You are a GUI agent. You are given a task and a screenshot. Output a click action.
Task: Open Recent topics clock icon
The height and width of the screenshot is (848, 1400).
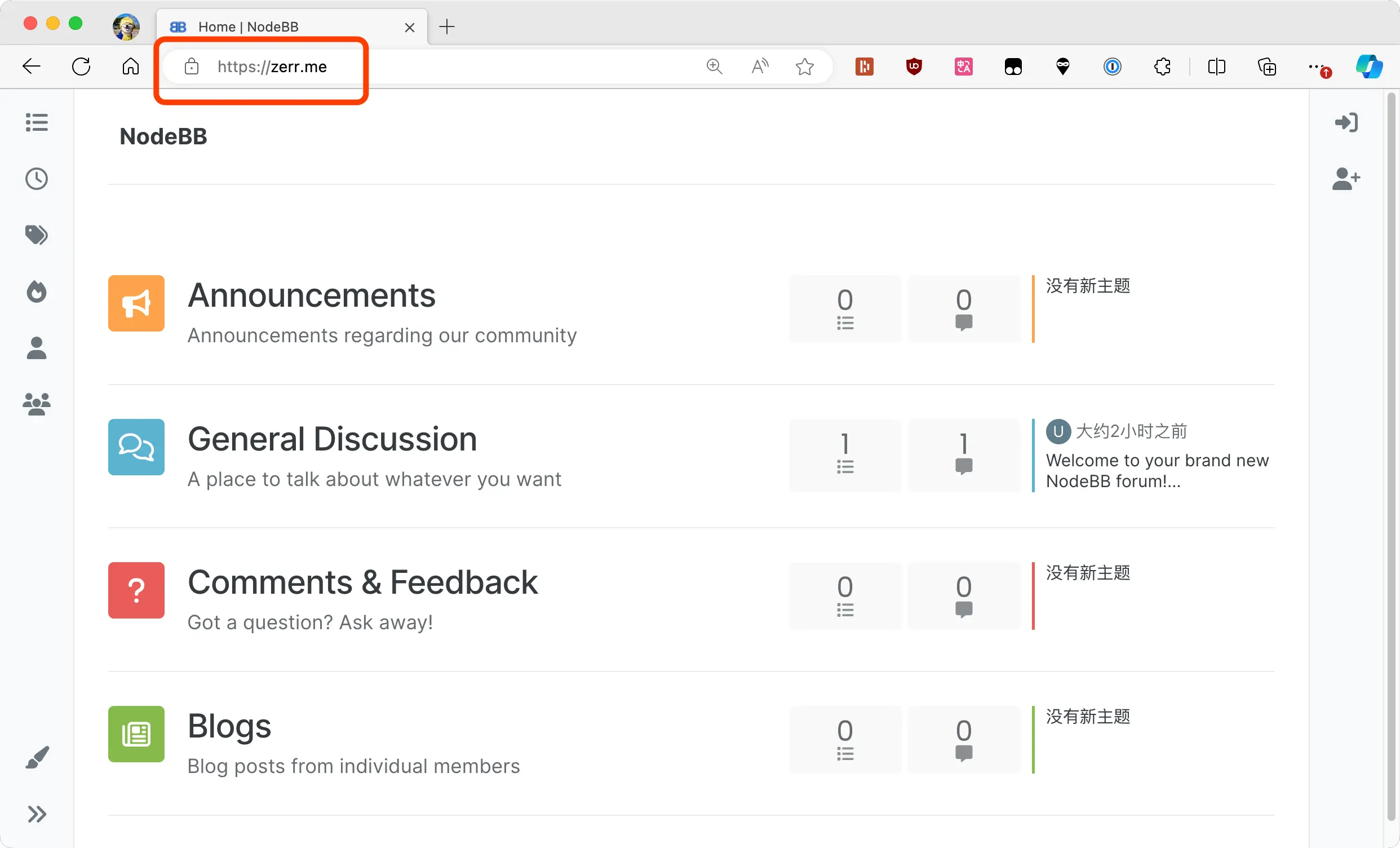(x=37, y=179)
